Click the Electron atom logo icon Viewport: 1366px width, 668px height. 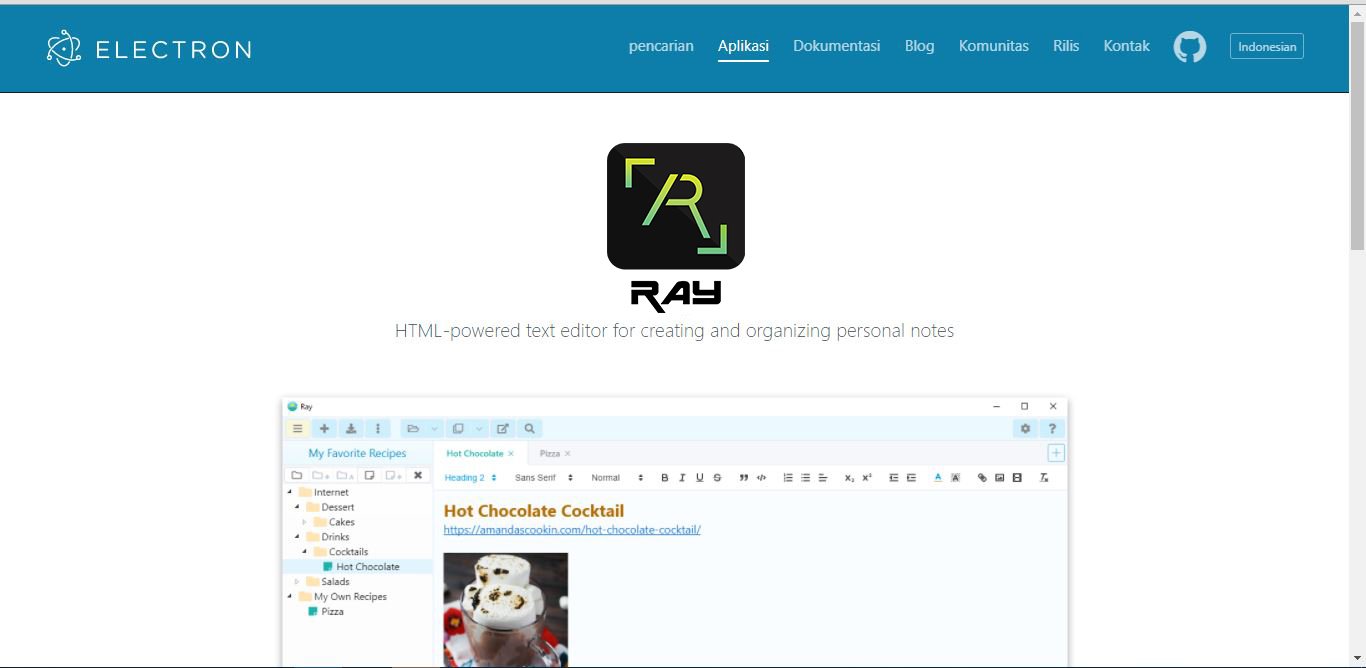click(x=64, y=48)
